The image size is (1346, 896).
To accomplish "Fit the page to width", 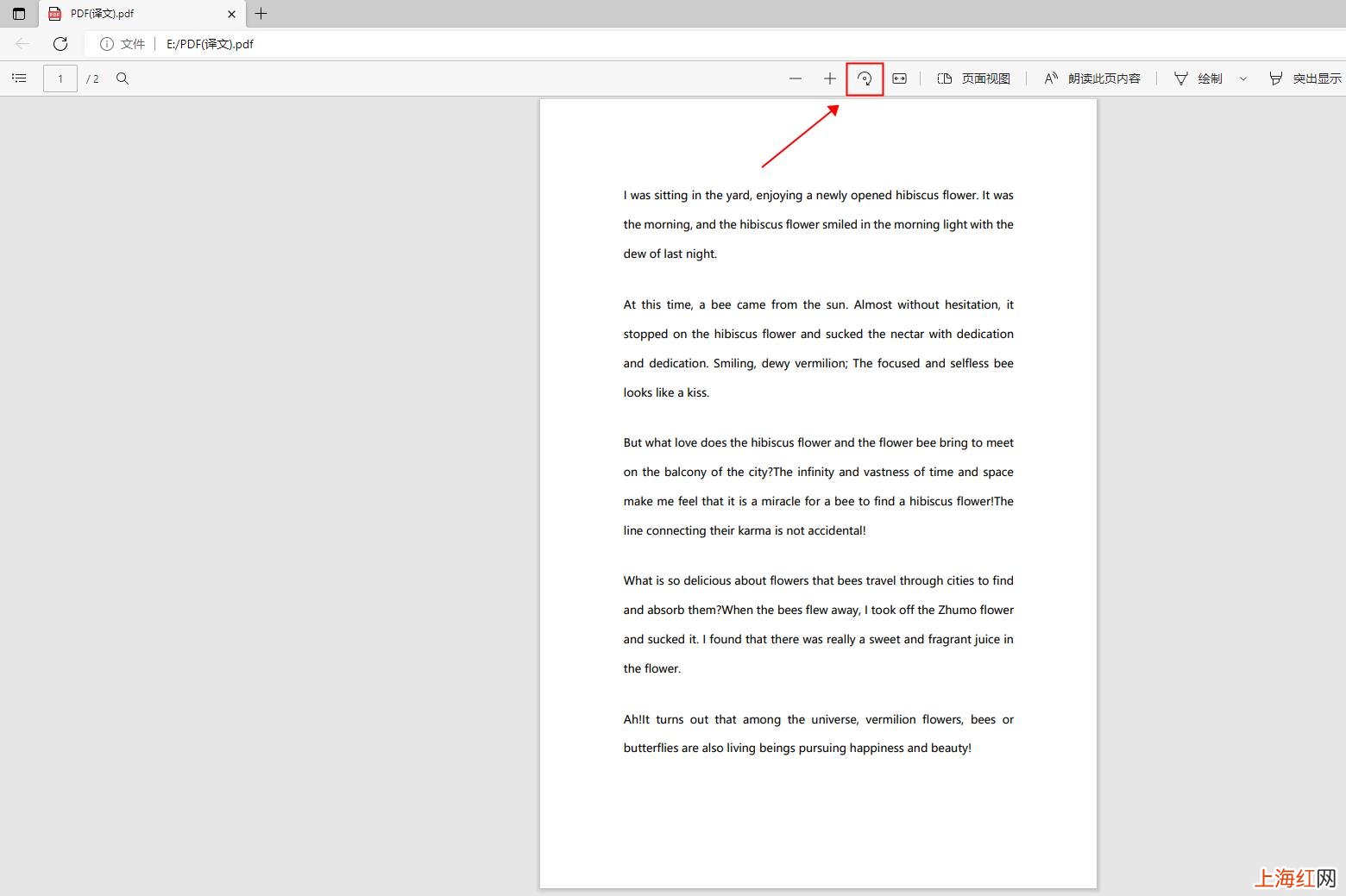I will [899, 78].
